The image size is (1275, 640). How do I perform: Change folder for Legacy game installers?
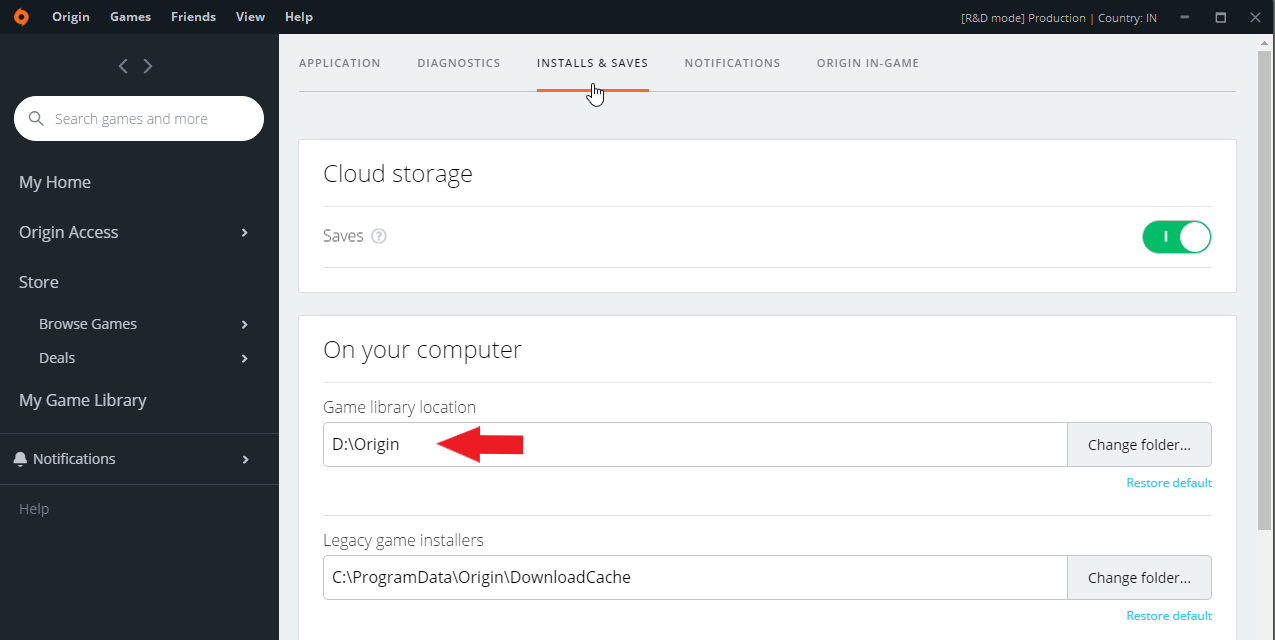1139,578
